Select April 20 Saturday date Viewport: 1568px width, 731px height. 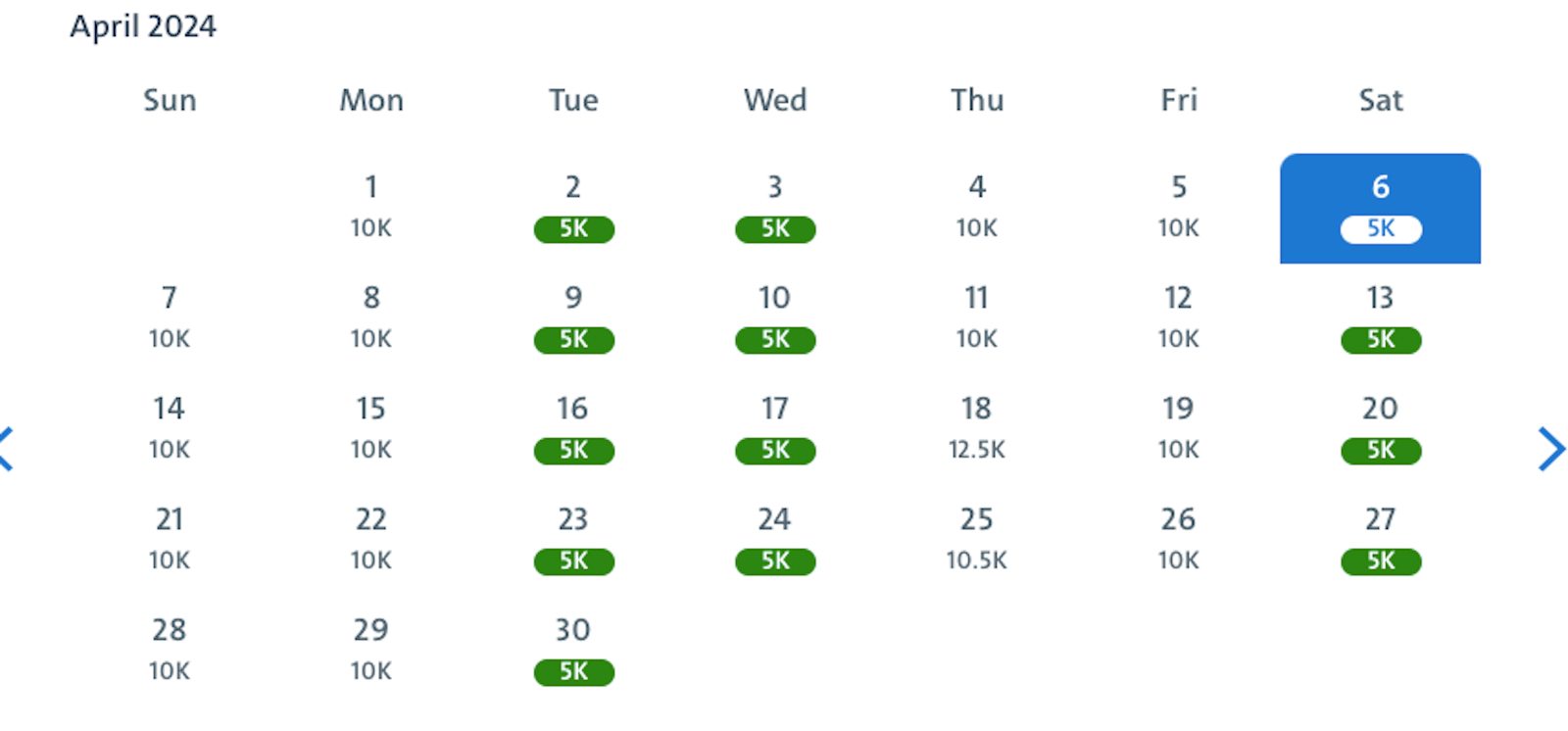point(1380,429)
